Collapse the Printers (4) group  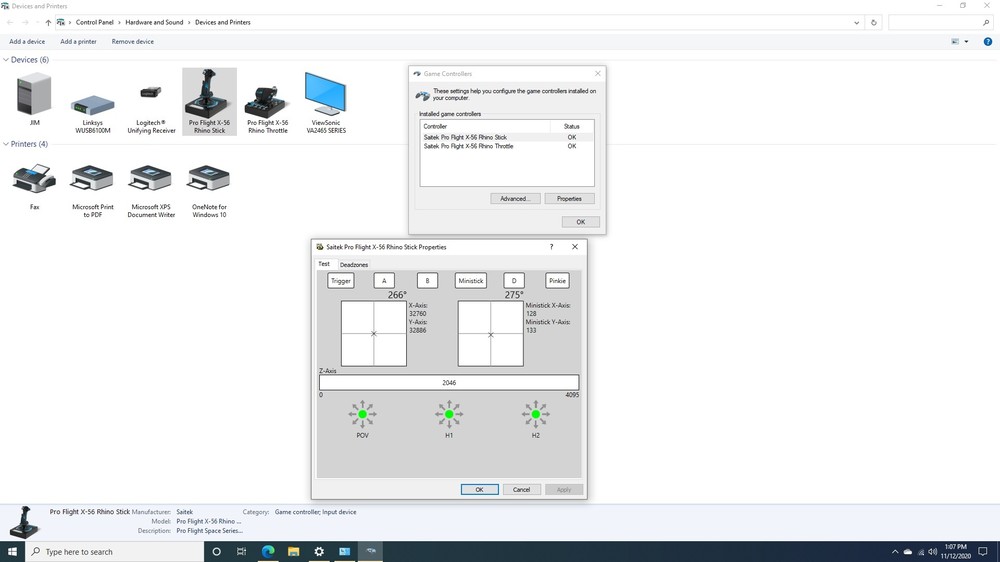click(6, 144)
